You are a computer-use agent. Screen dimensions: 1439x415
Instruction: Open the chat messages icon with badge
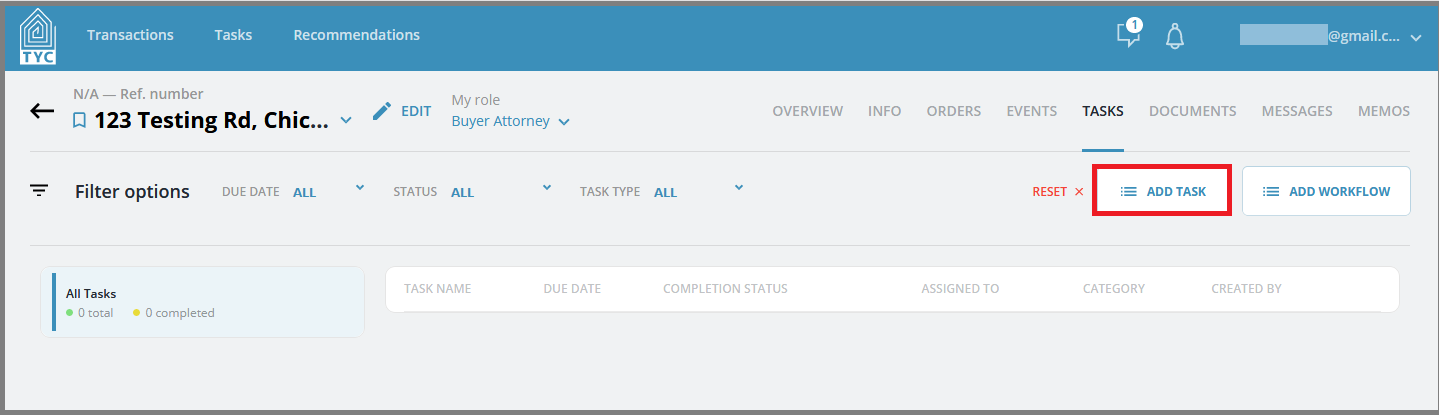[1129, 34]
